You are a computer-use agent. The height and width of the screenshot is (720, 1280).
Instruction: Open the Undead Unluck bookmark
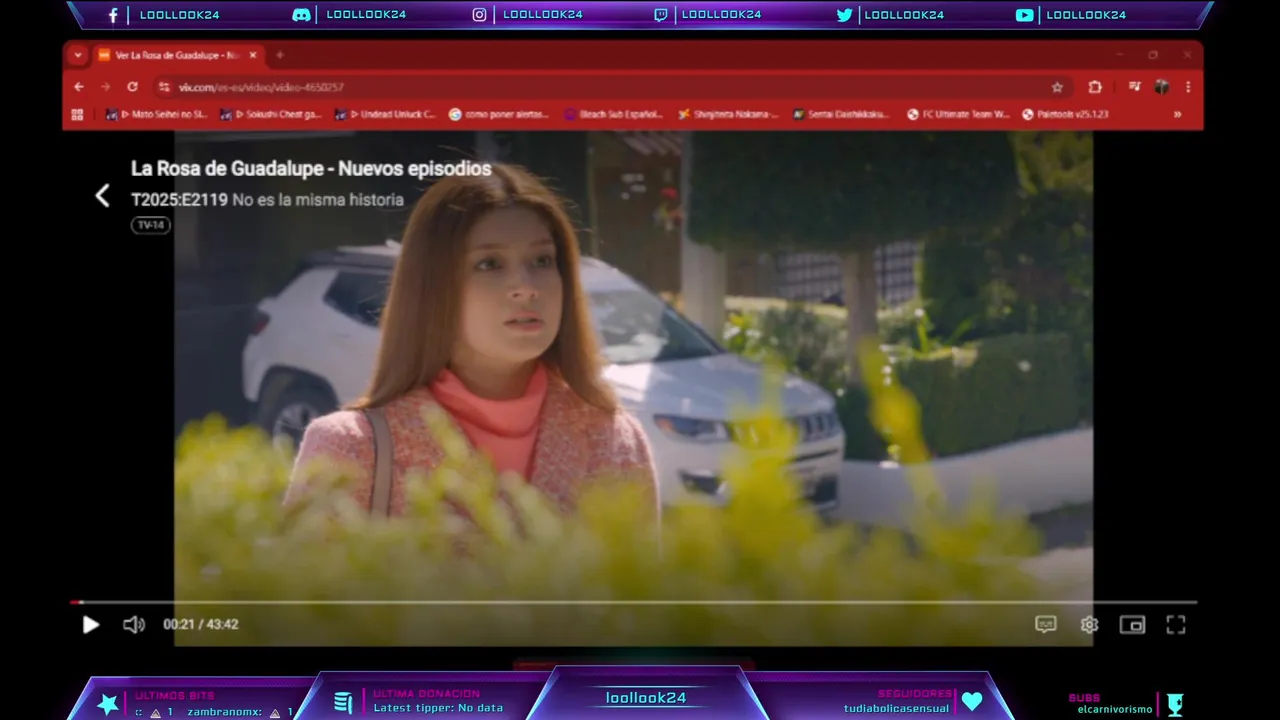point(386,114)
